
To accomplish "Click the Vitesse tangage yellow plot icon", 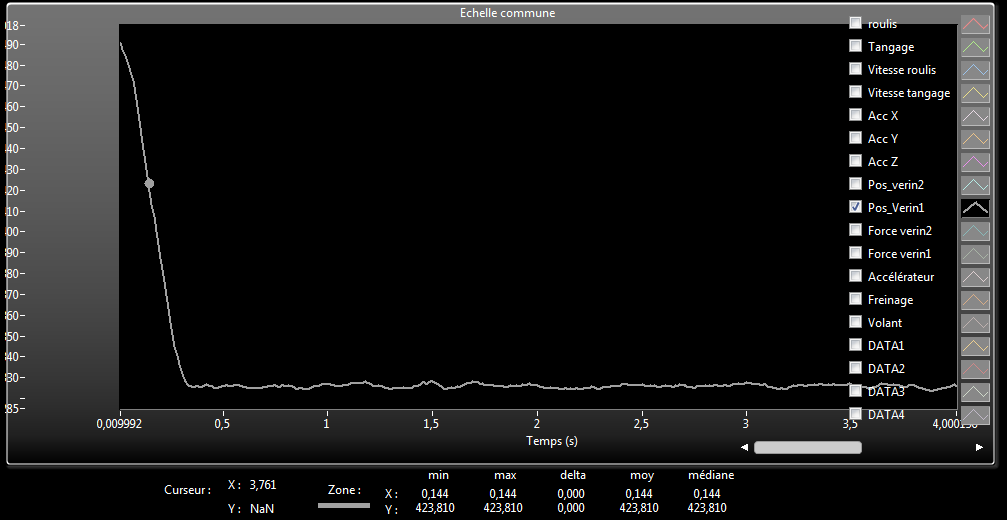I will pos(974,93).
